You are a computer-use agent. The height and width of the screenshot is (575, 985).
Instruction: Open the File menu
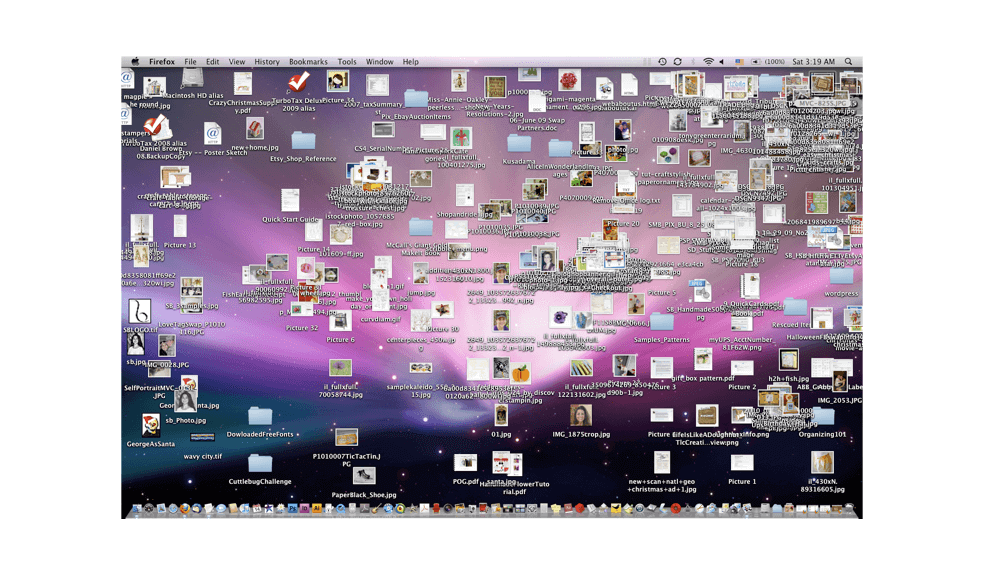(x=190, y=62)
